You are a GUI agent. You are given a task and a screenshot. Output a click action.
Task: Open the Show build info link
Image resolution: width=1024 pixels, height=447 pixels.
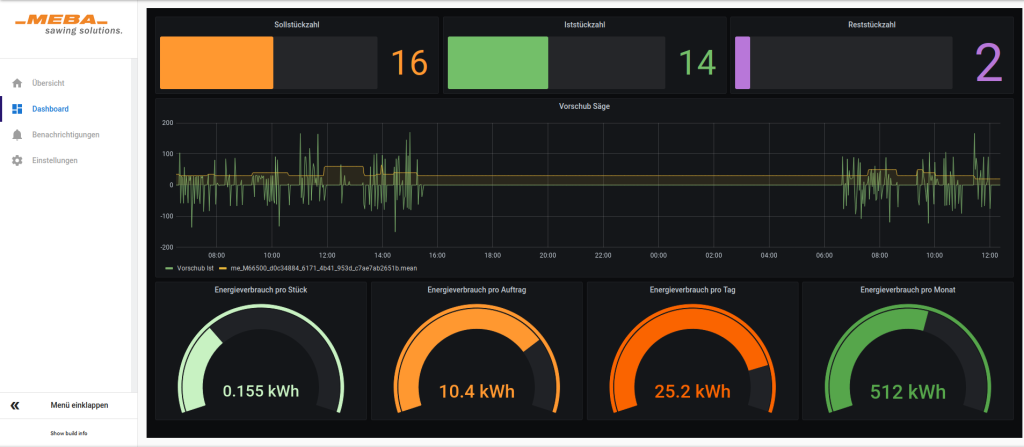(x=69, y=433)
